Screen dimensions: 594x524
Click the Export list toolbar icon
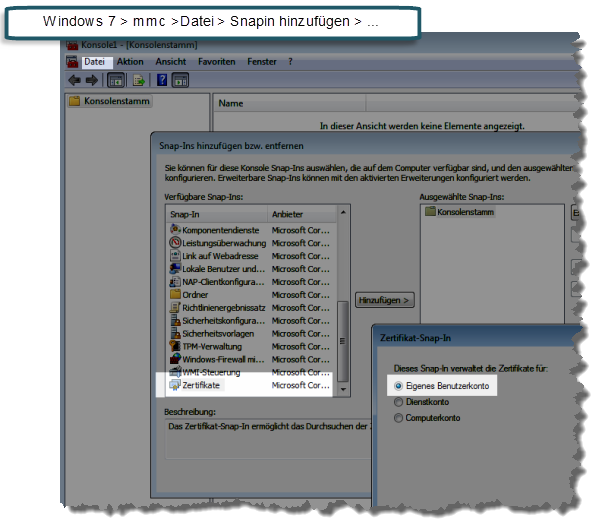tap(139, 80)
